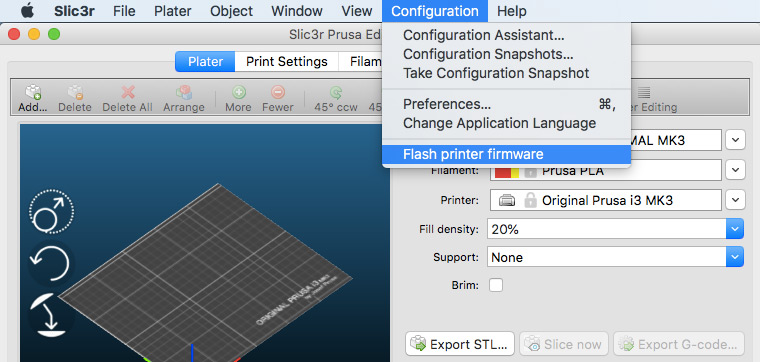Click the yellow filament color swatch
The image size is (760, 362).
coord(515,172)
